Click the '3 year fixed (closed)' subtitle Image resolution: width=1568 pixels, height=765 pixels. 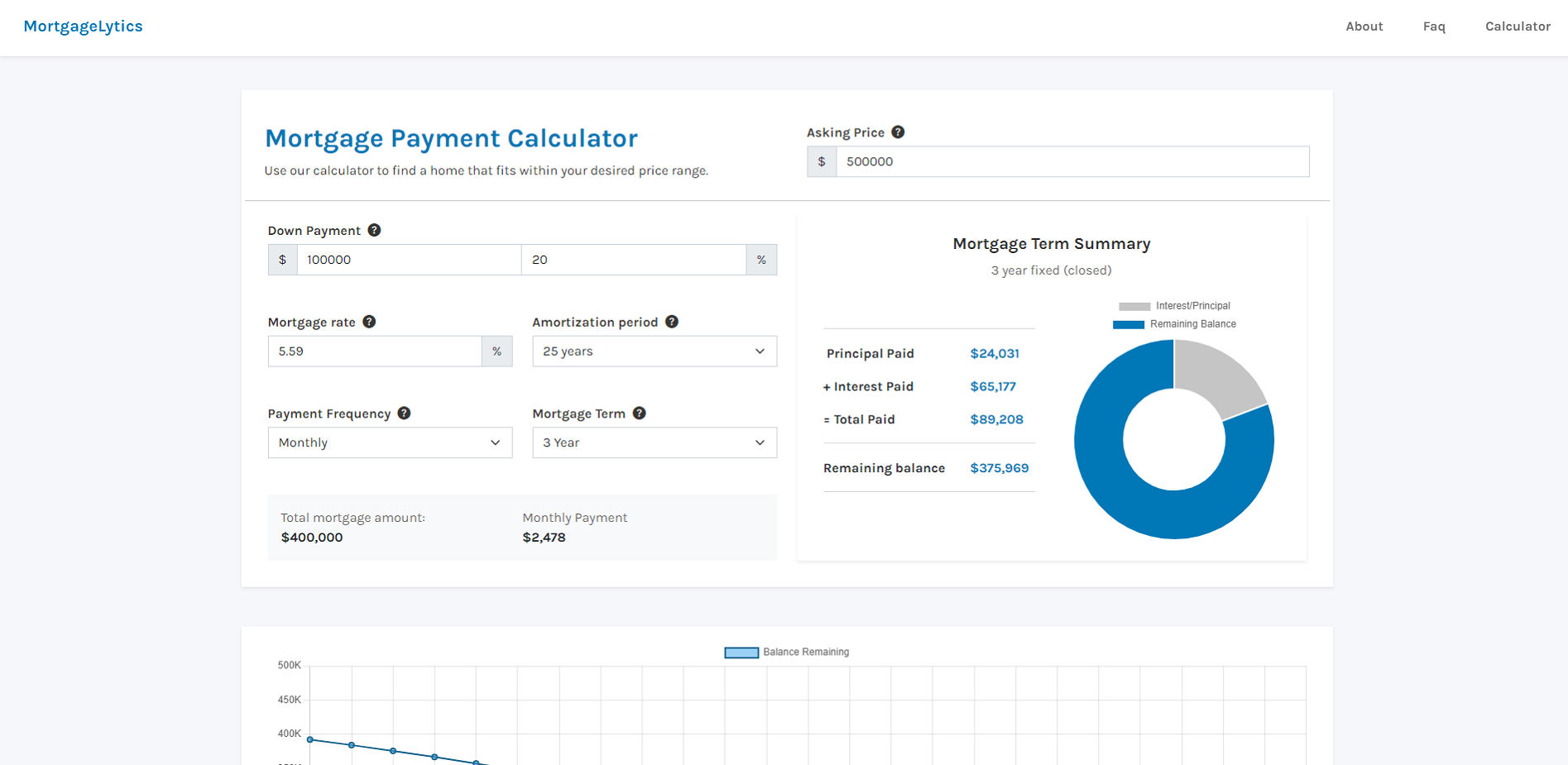1052,270
